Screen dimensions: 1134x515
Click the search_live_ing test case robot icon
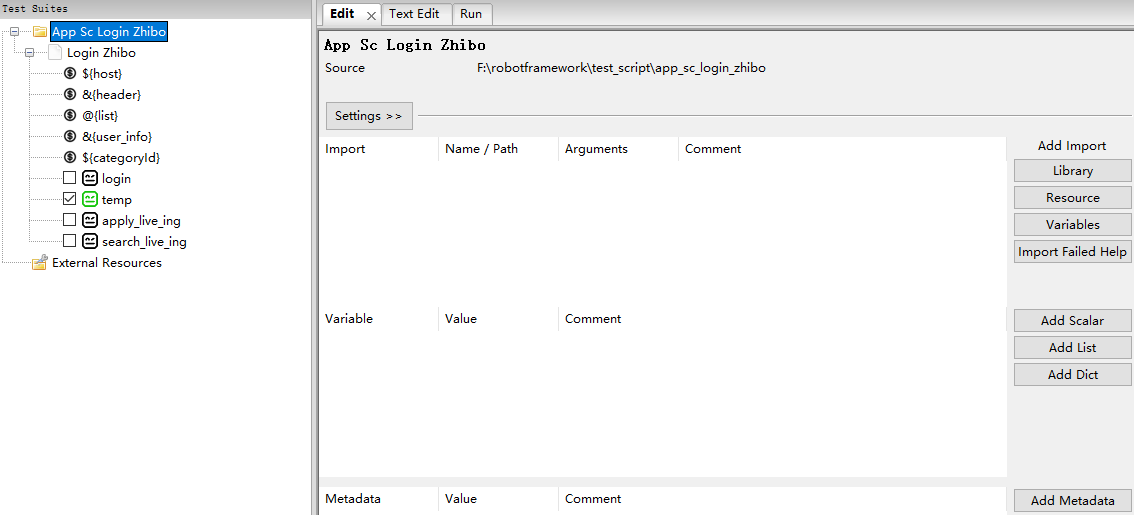pyautogui.click(x=90, y=241)
